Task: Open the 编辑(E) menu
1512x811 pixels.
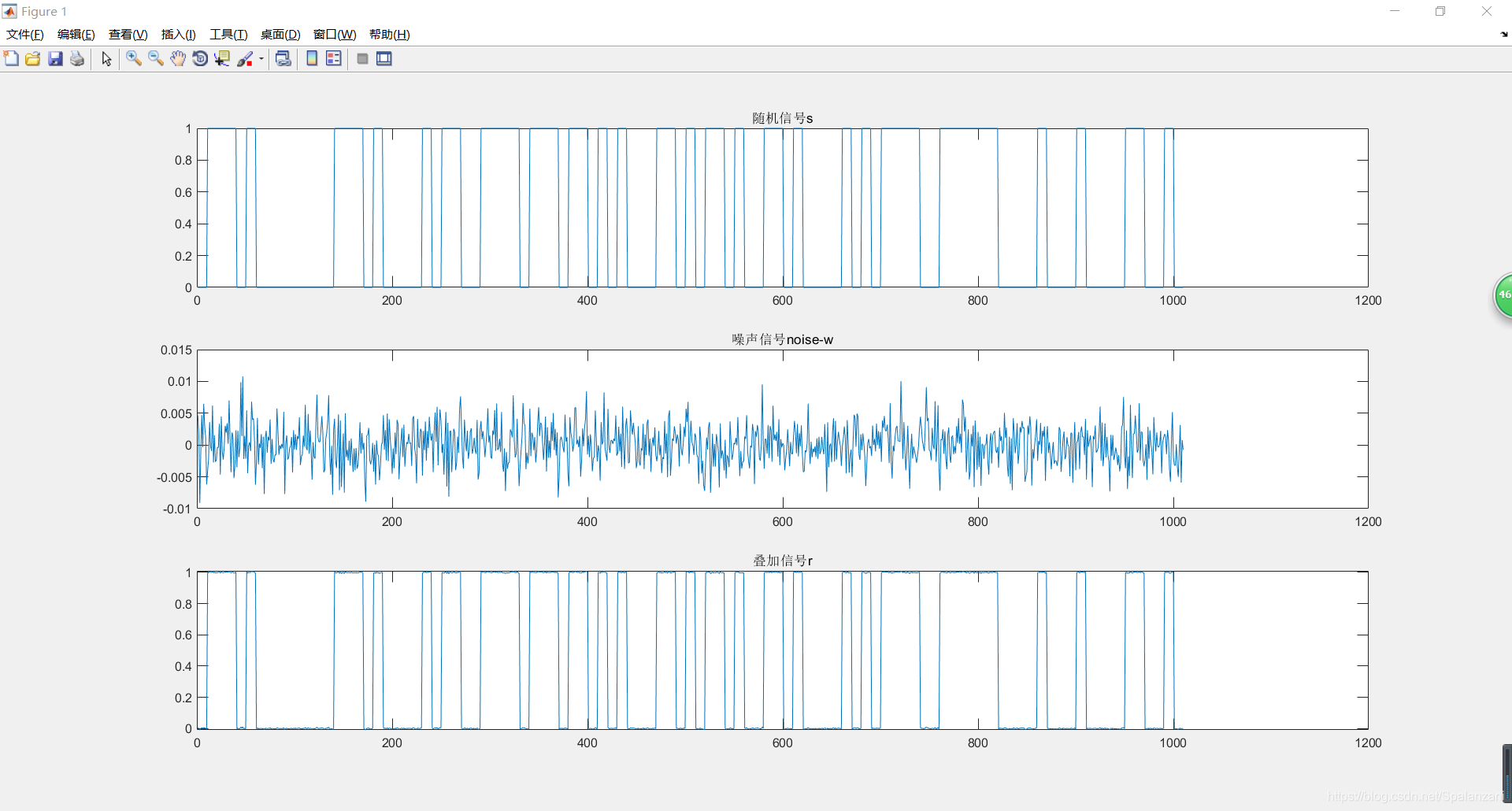Action: pyautogui.click(x=76, y=35)
